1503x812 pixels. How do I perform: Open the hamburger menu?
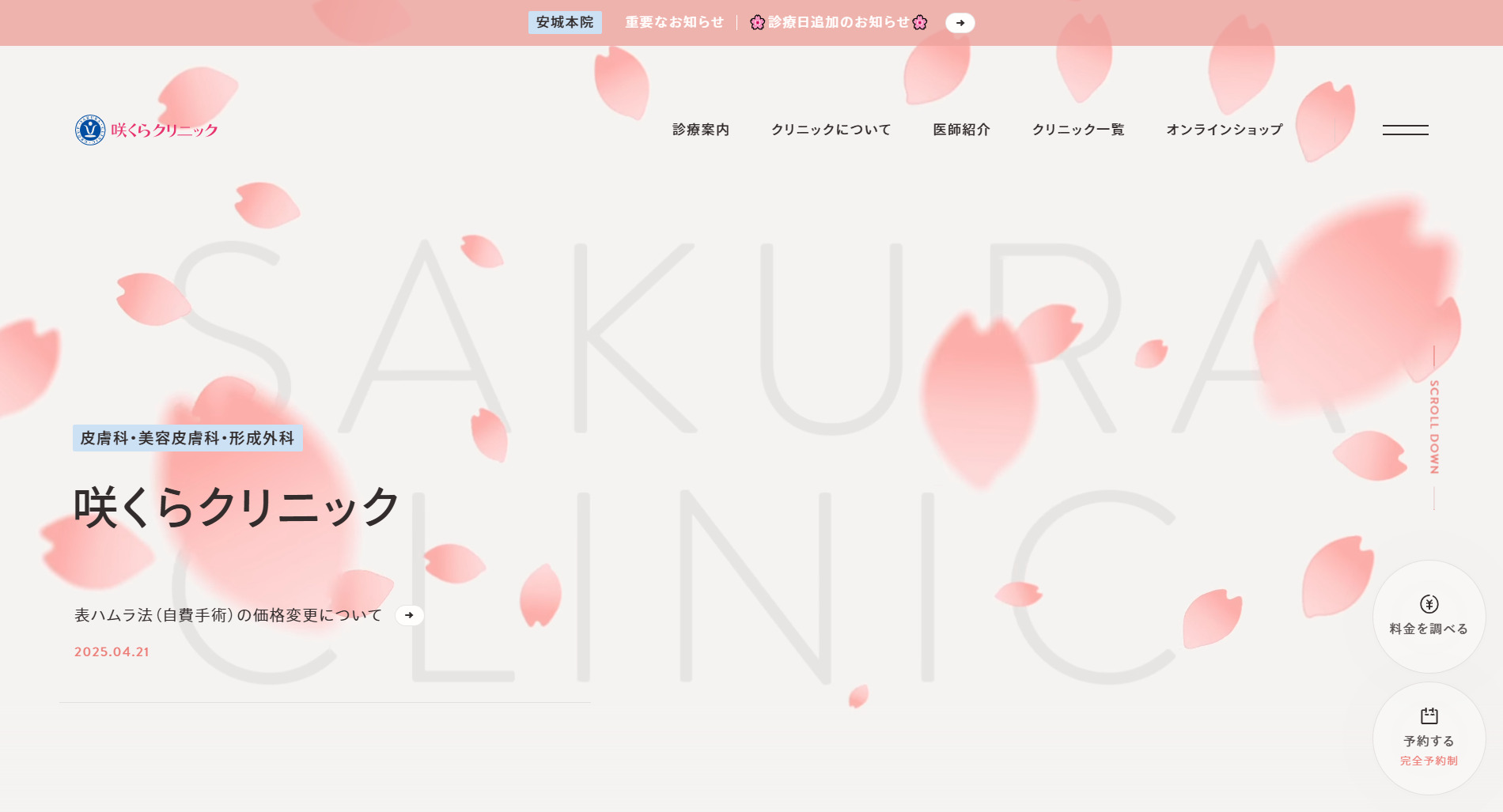click(x=1405, y=130)
